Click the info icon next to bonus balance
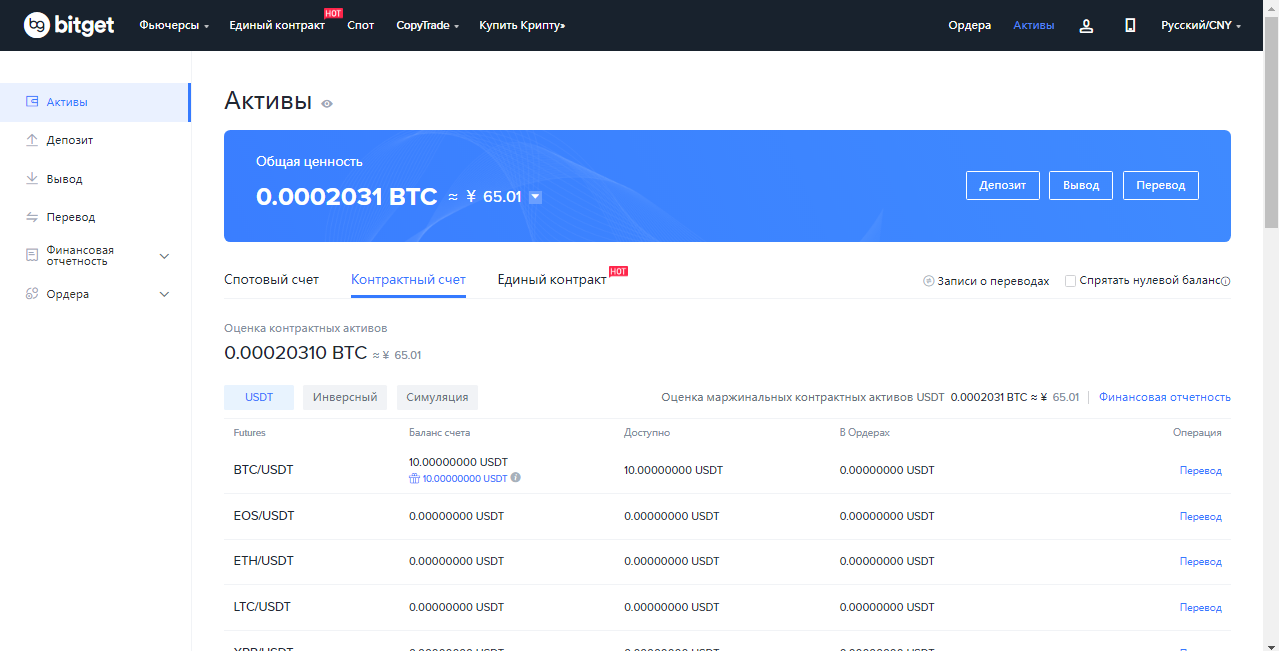Screen dimensions: 1279x651 click(x=516, y=478)
